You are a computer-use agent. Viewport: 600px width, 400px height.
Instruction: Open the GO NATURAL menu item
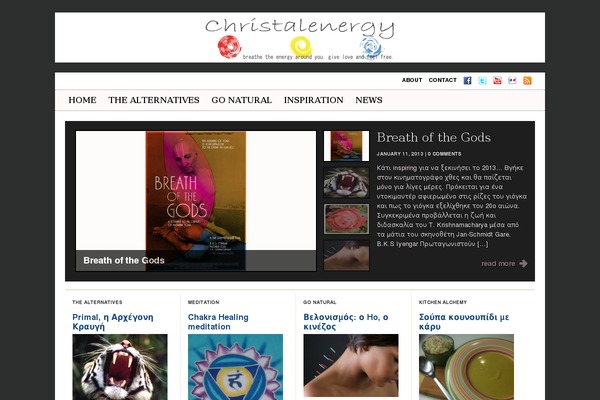click(241, 100)
